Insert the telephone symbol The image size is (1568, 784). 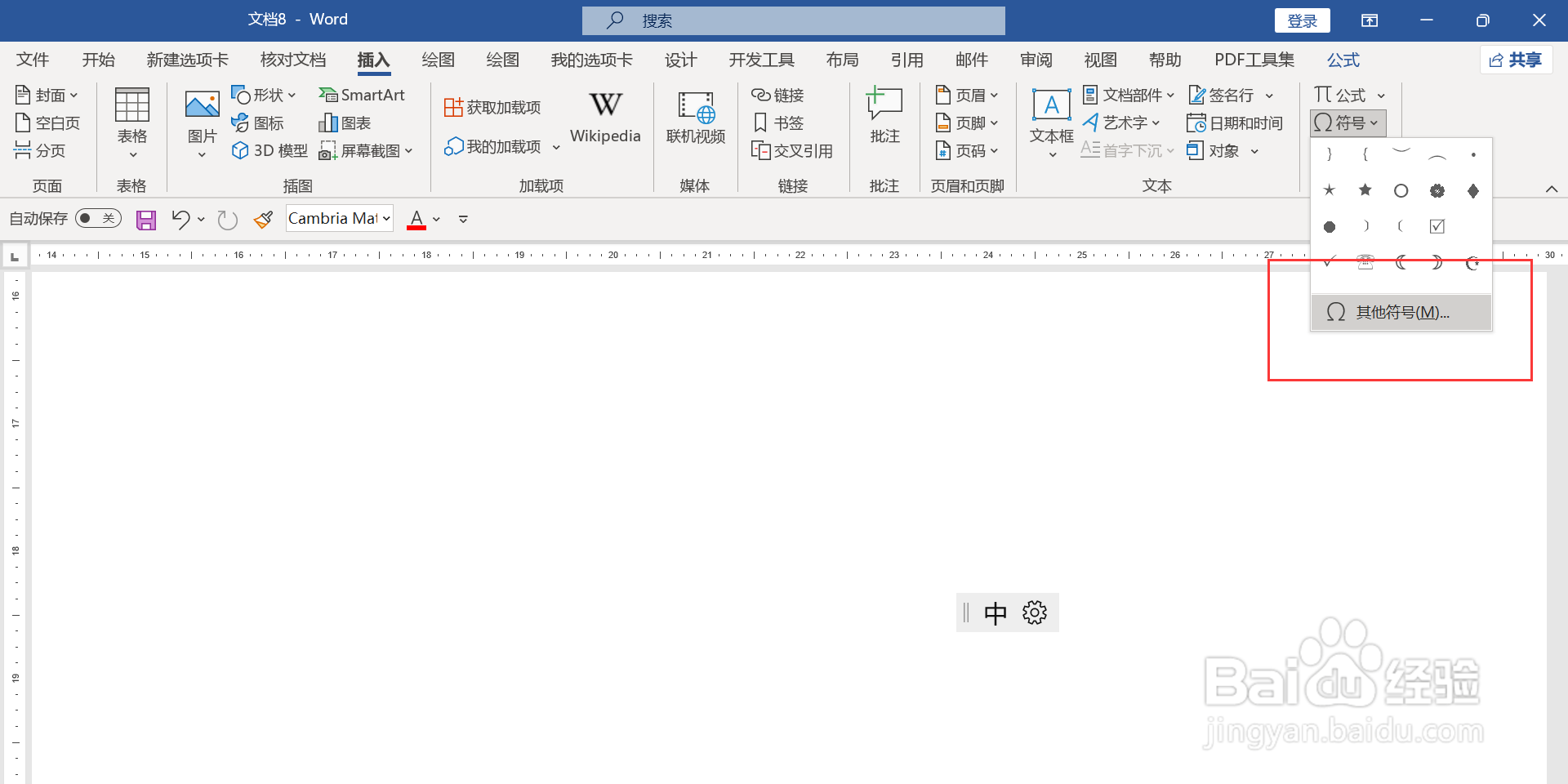(1365, 262)
